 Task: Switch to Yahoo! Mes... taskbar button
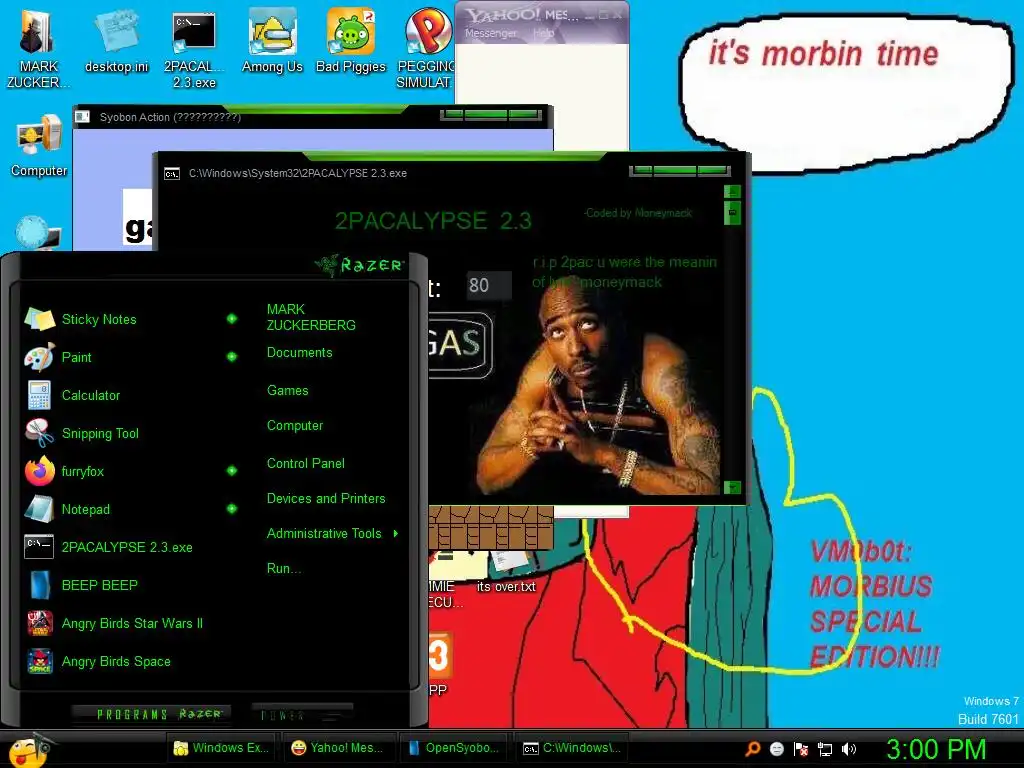[x=338, y=748]
